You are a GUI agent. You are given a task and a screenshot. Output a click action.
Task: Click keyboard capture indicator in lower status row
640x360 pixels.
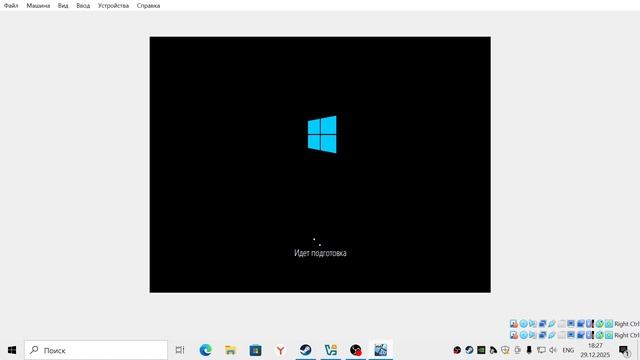point(609,335)
